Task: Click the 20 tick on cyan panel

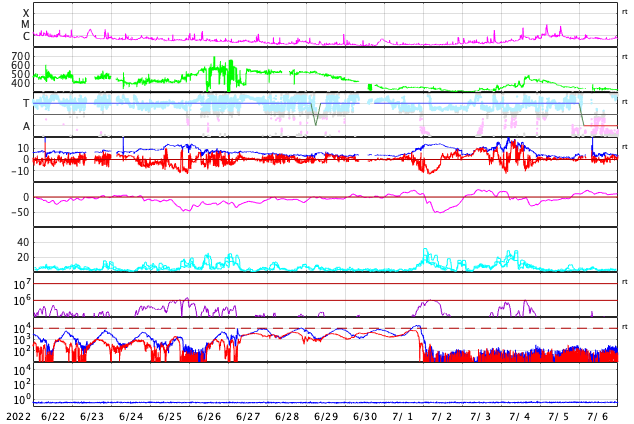Action: point(23,257)
